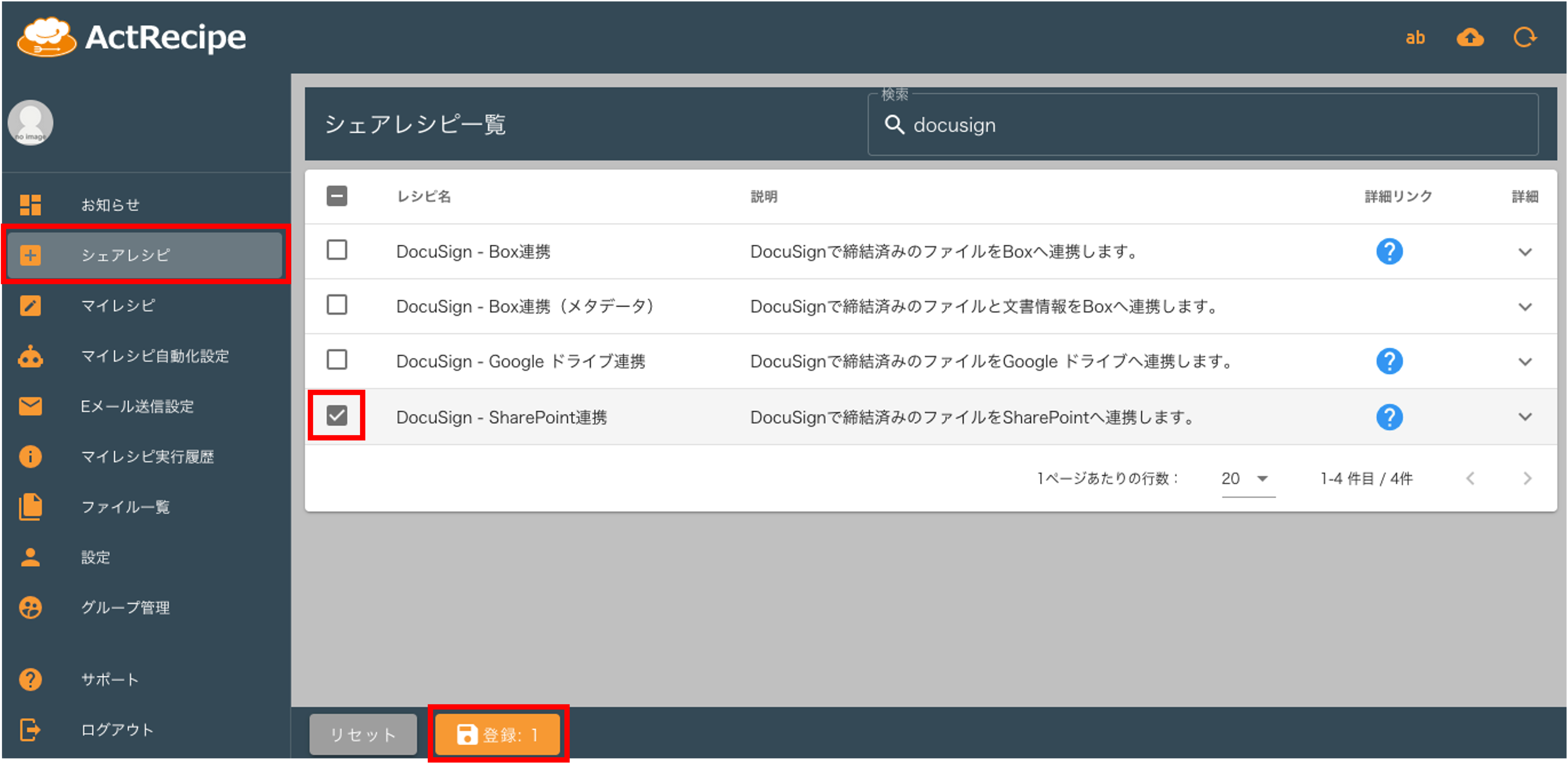Open マイレシピ実行履歴 menu item
This screenshot has width=1568, height=763.
pyautogui.click(x=145, y=457)
